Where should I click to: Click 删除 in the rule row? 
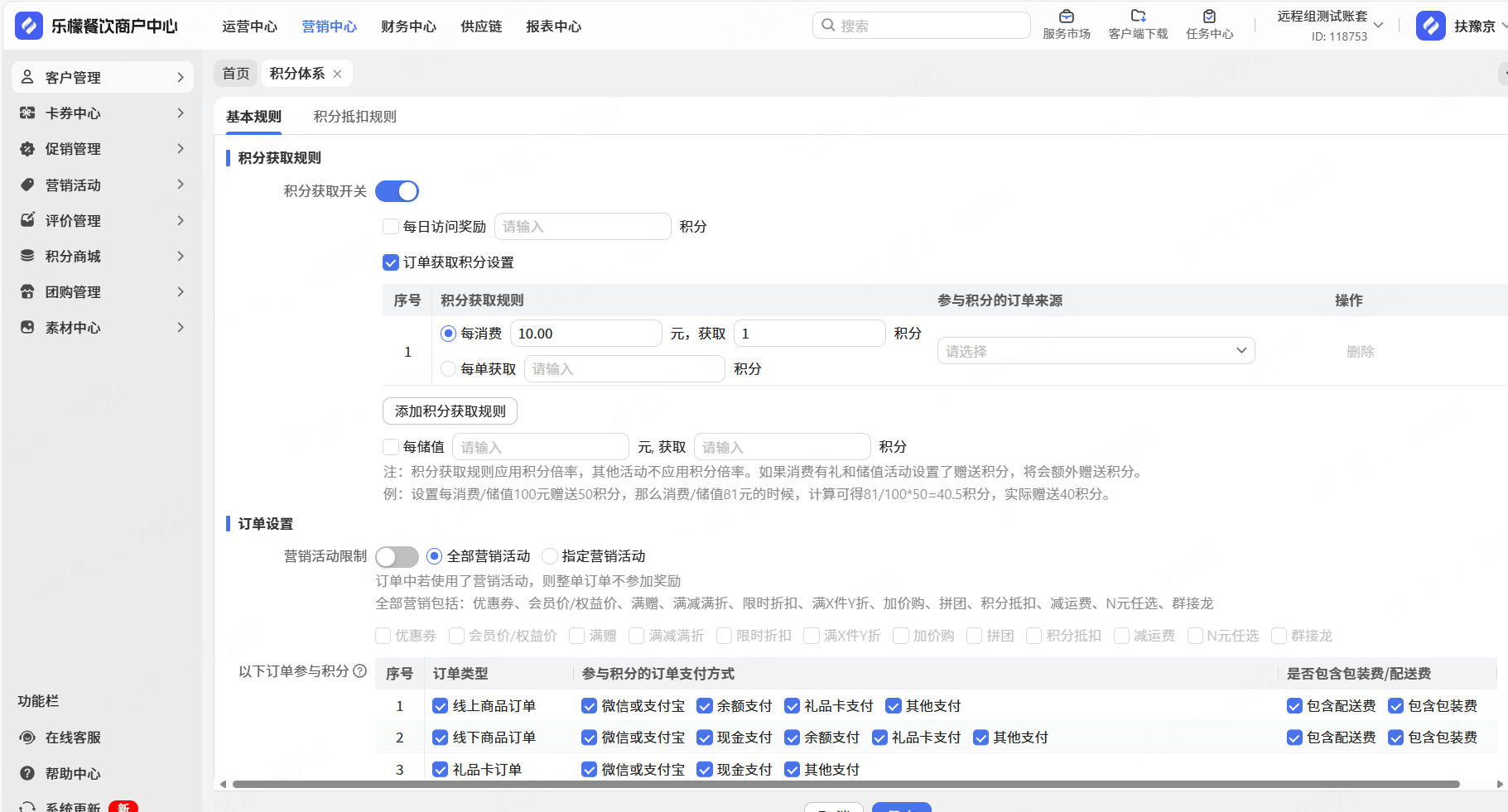tap(1360, 352)
